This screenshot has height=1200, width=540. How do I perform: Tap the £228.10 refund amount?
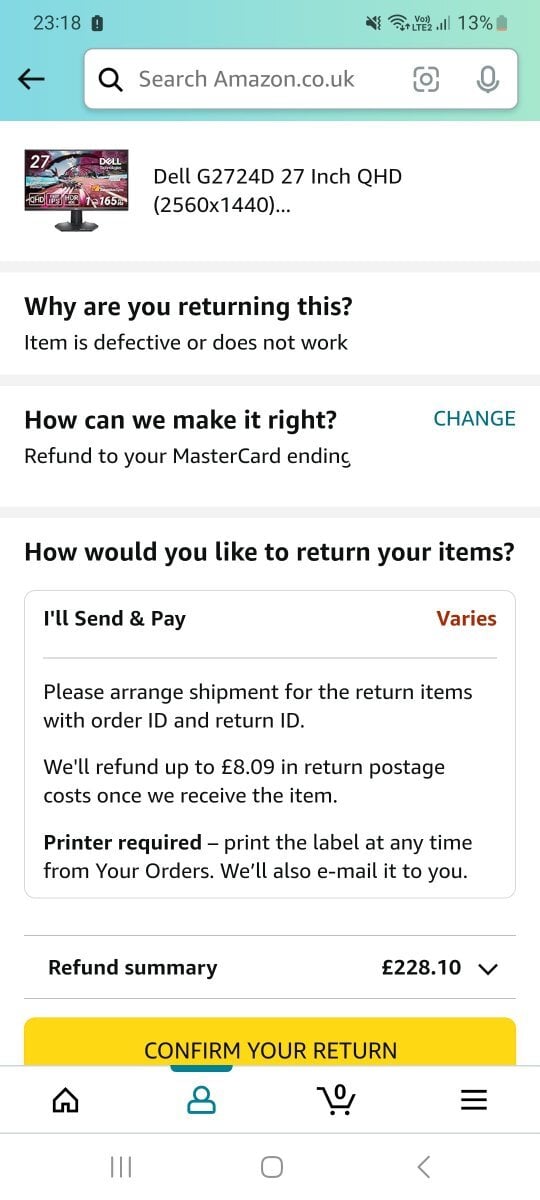coord(421,967)
